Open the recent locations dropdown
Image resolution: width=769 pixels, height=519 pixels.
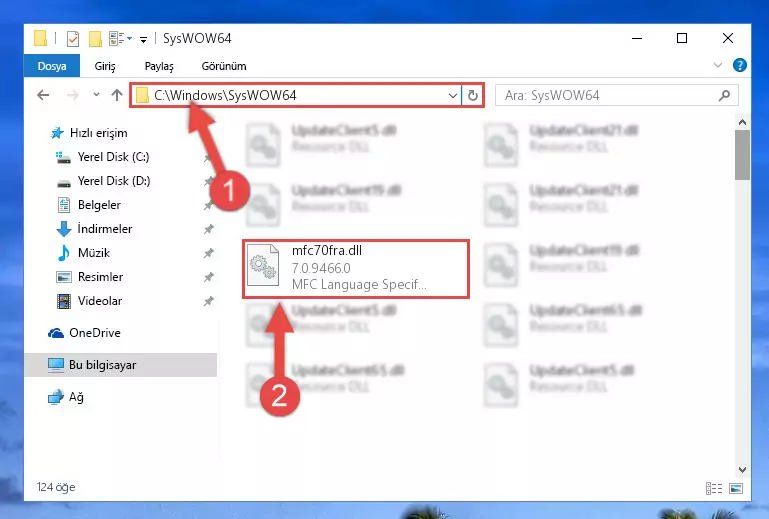pyautogui.click(x=96, y=95)
